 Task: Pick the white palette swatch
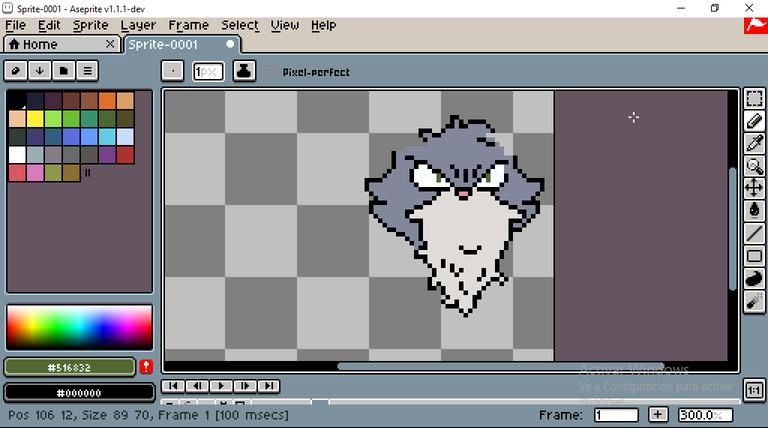coord(17,155)
